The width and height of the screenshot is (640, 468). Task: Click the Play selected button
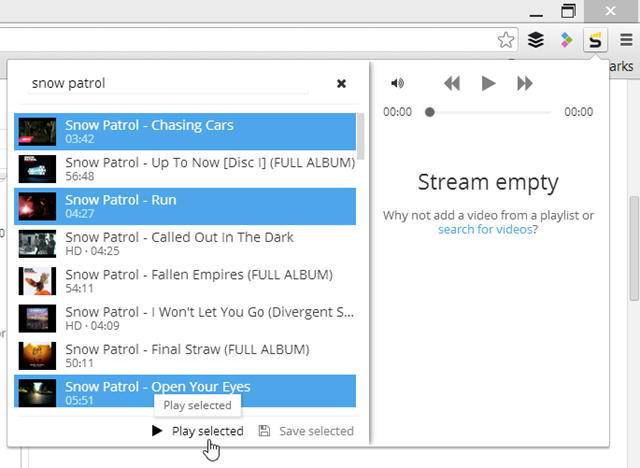198,431
